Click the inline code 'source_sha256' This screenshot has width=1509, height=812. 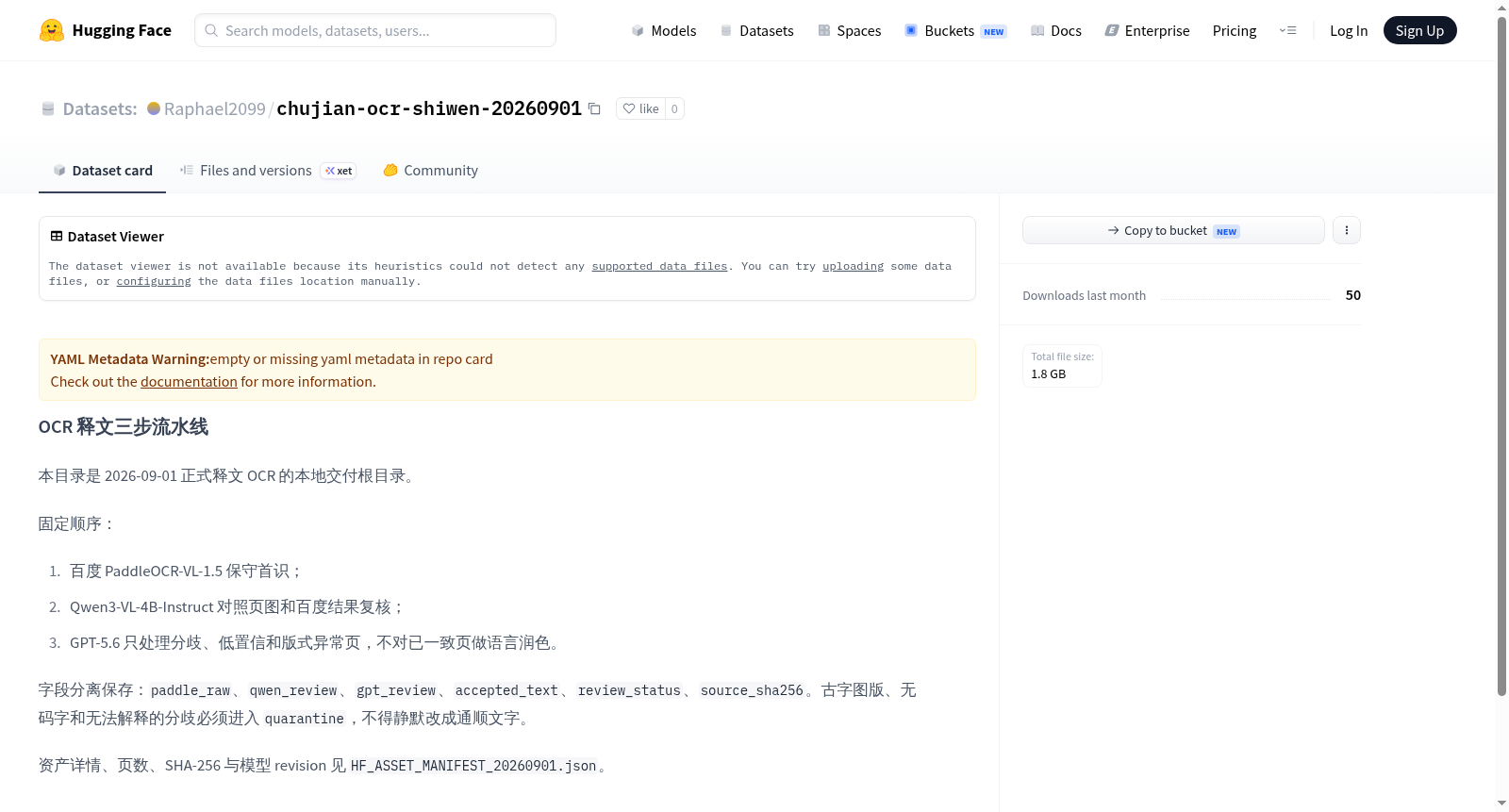tap(752, 690)
